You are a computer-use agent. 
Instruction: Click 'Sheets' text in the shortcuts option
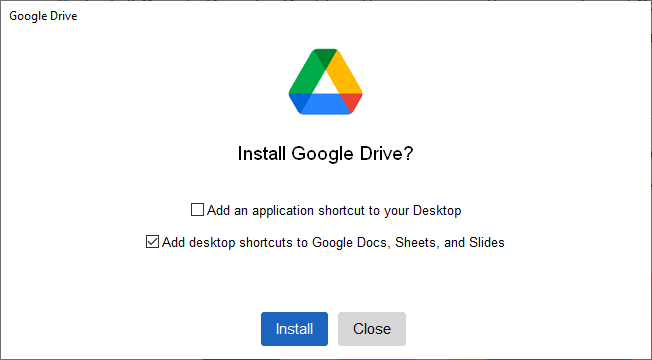tap(417, 242)
